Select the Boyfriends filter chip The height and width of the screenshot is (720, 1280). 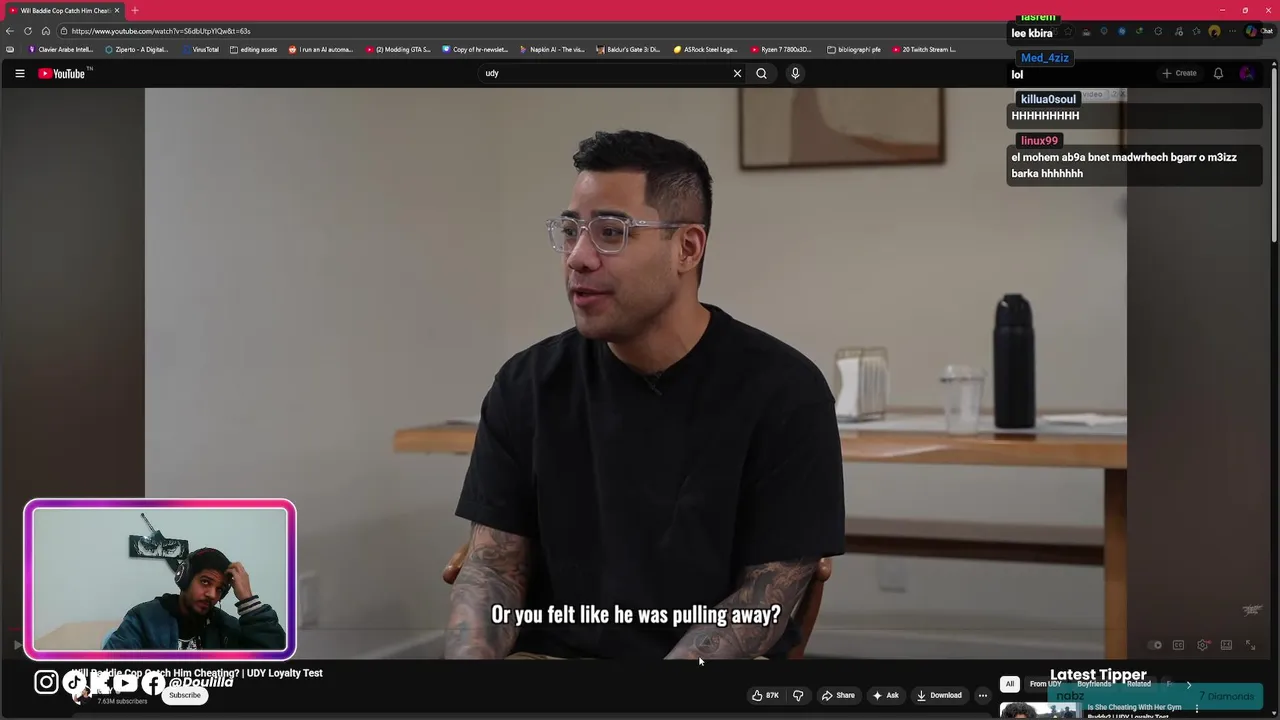pos(1094,684)
